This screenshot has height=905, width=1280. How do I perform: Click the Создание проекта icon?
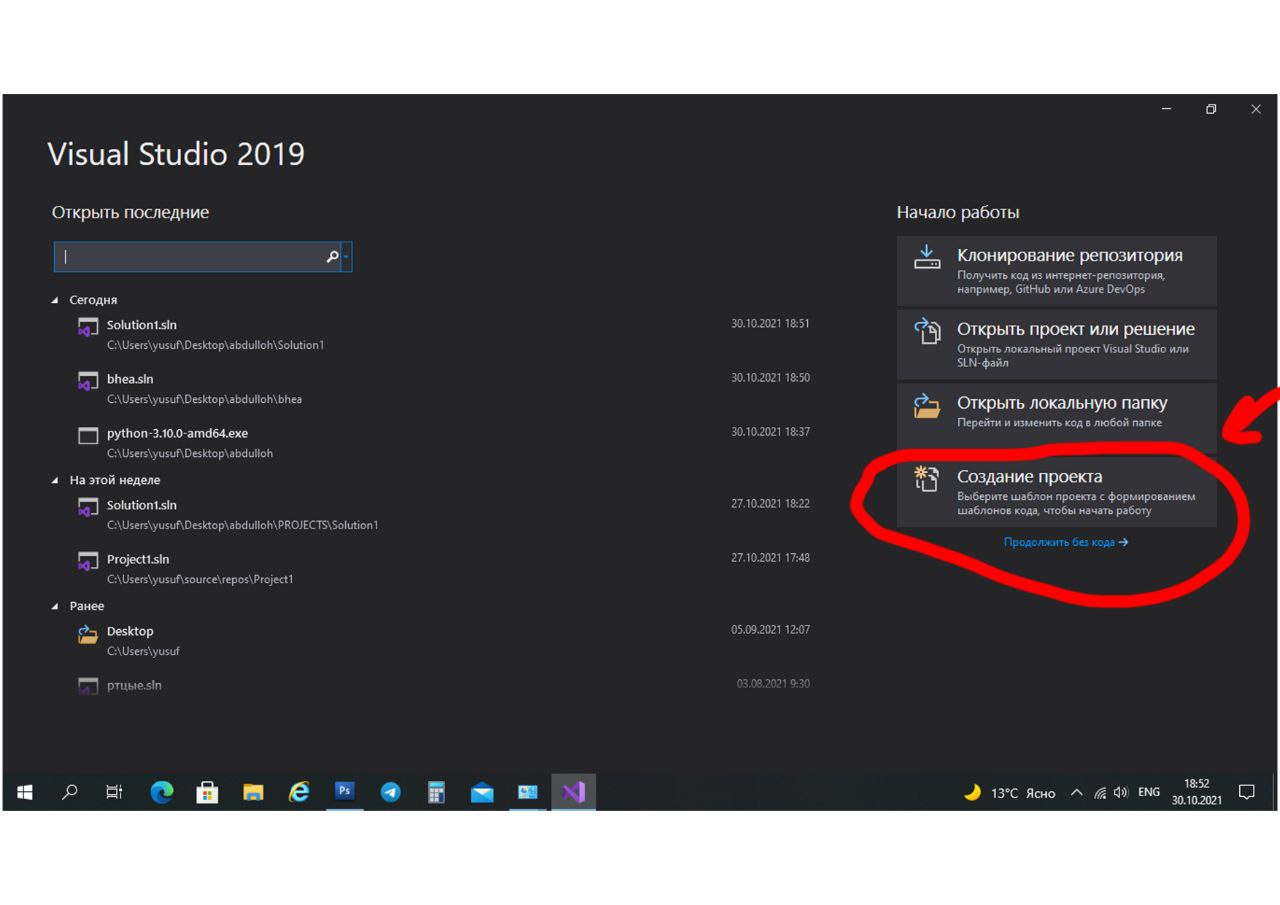tap(927, 479)
